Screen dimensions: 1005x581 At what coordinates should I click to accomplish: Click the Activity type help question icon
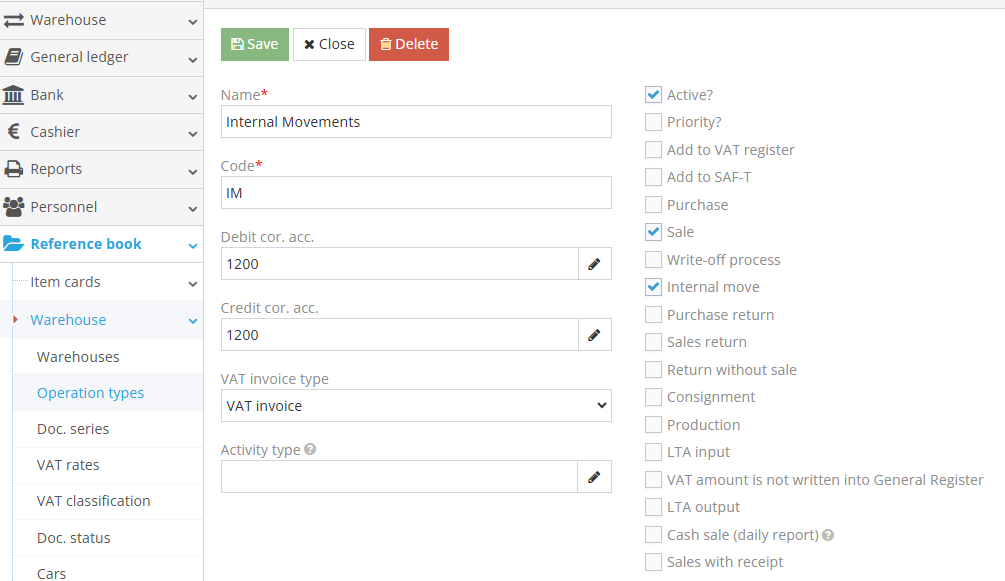(310, 450)
